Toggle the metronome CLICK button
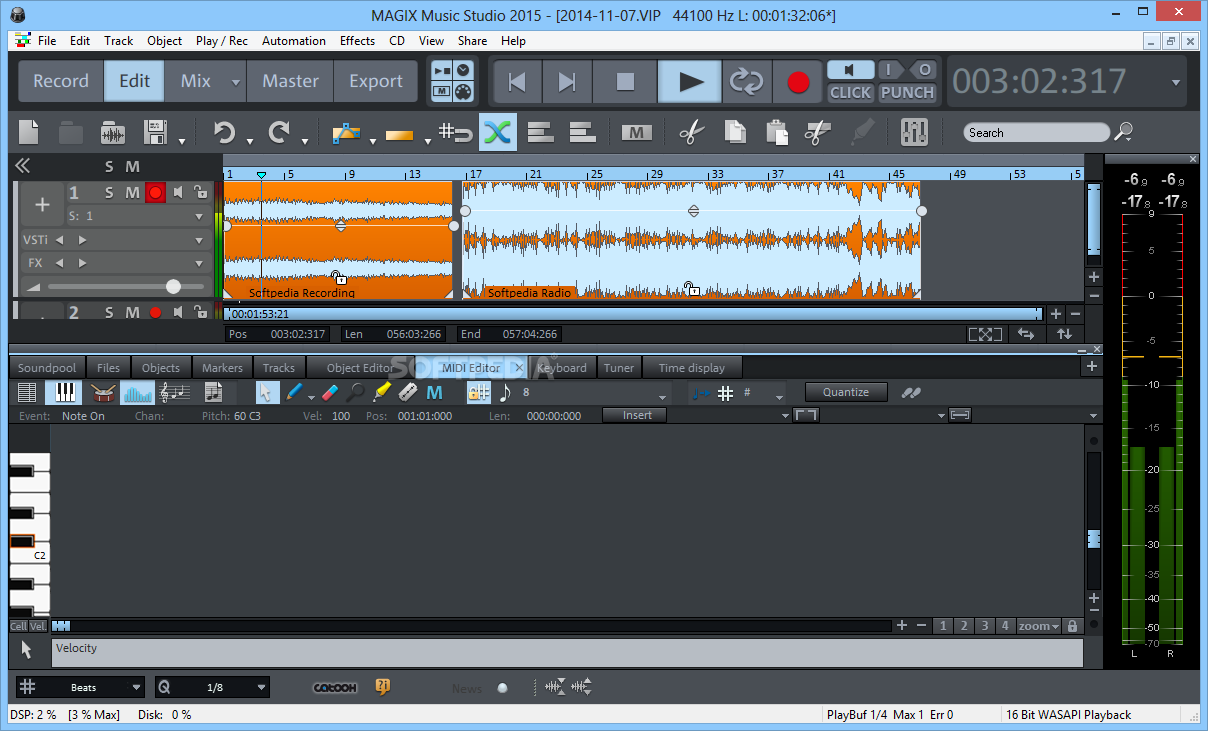The image size is (1208, 731). [x=850, y=92]
